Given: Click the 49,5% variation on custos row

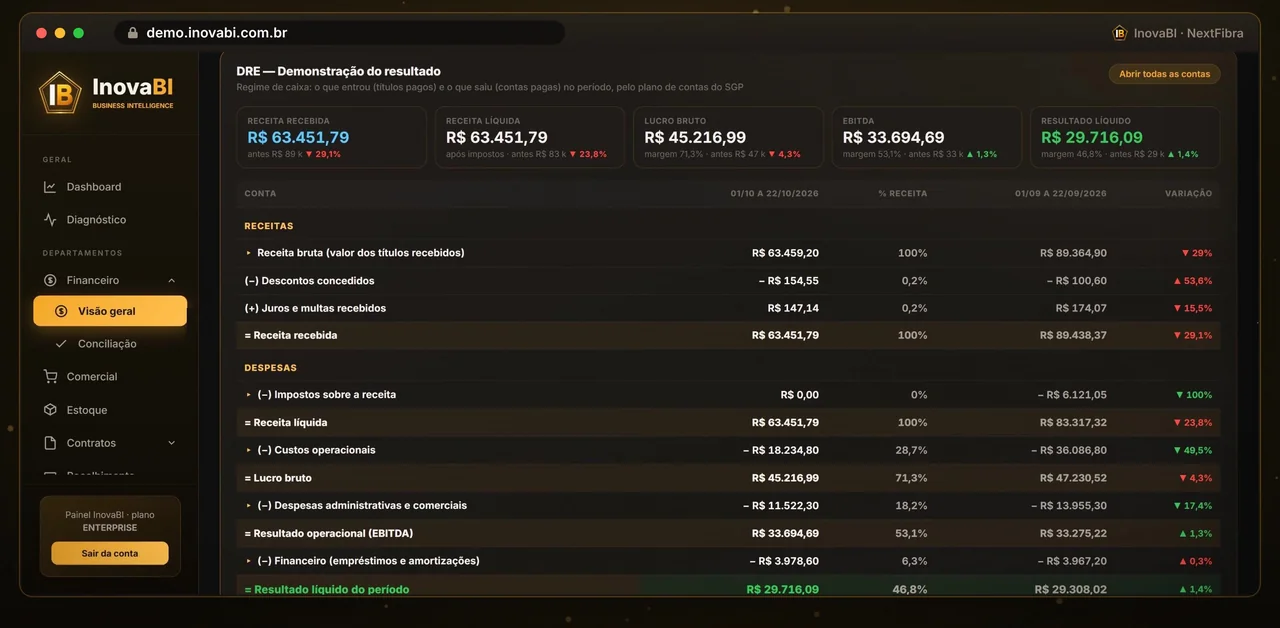Looking at the screenshot, I should click(x=1192, y=450).
